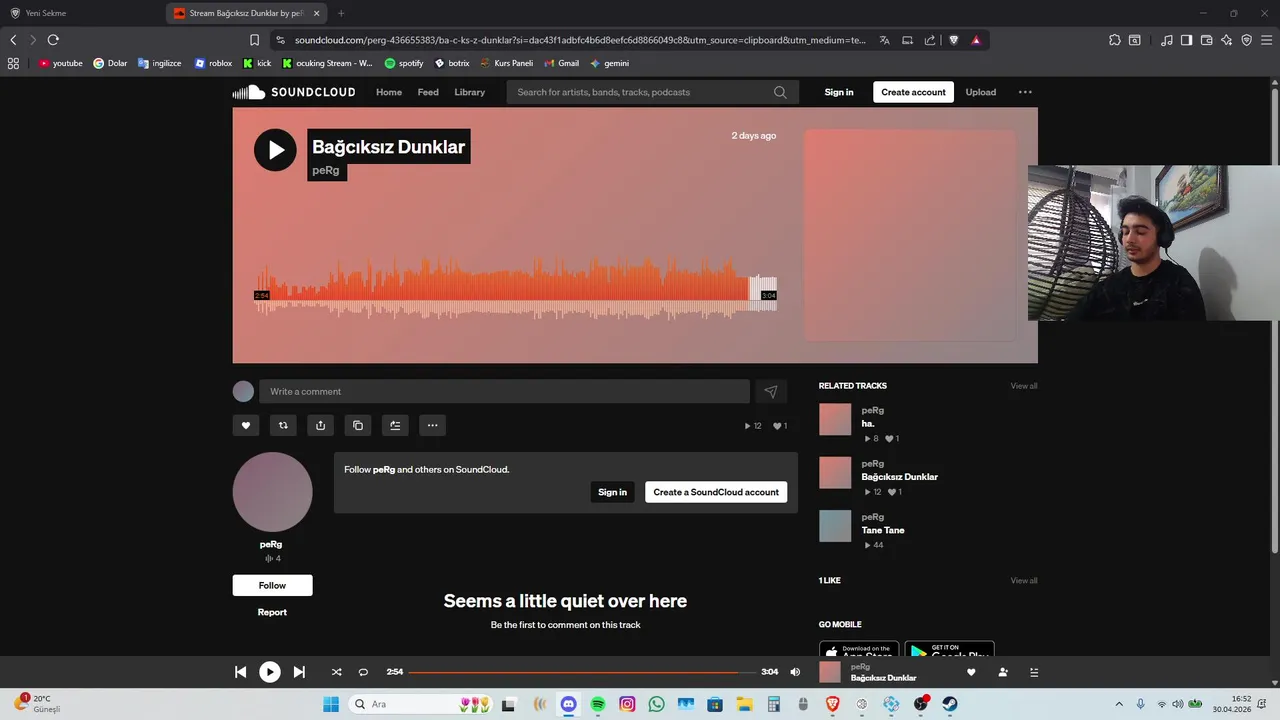Write a comment in the comment field
The height and width of the screenshot is (720, 1280).
pos(504,391)
